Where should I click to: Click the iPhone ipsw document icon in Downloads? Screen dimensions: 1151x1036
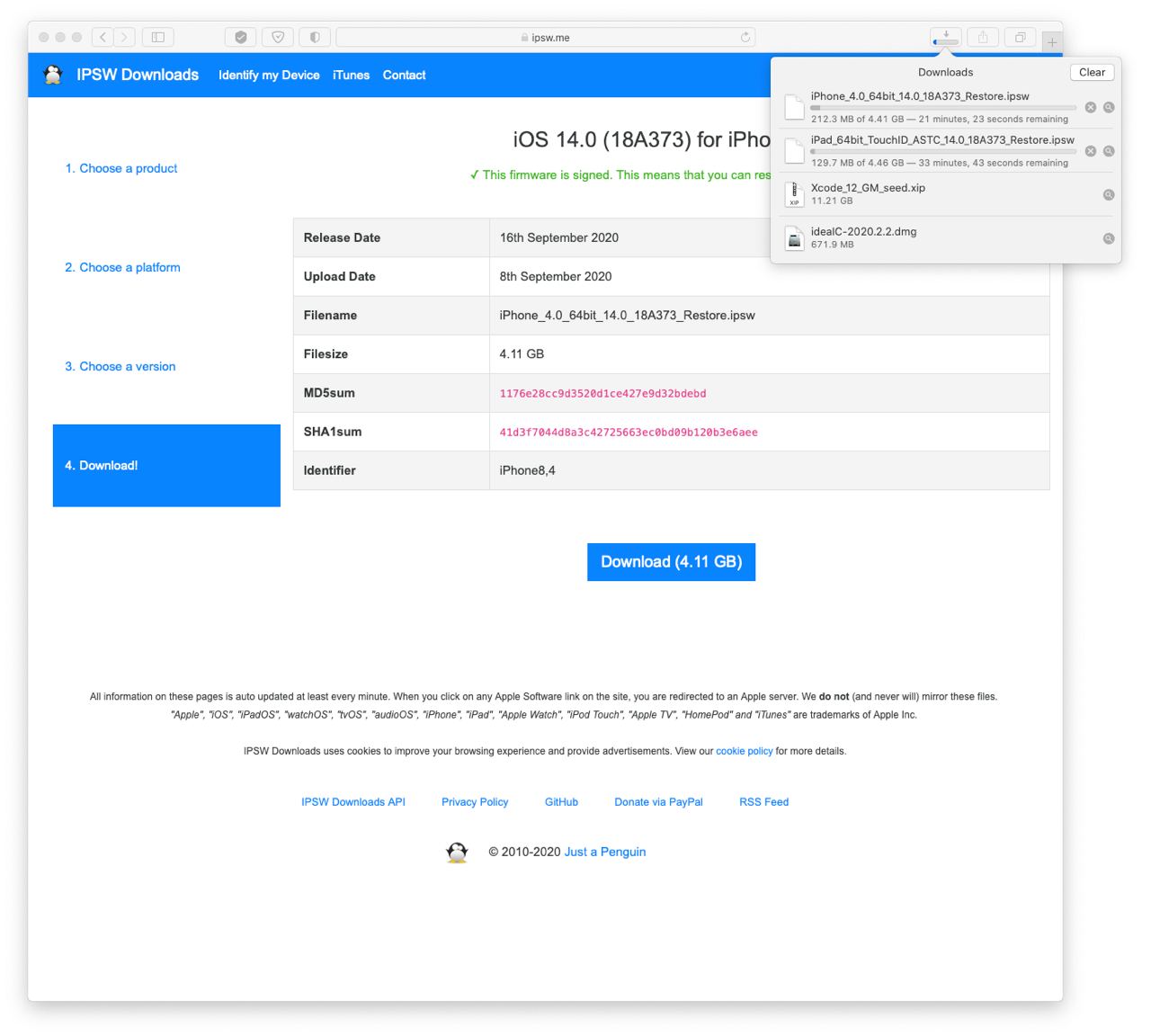(794, 107)
